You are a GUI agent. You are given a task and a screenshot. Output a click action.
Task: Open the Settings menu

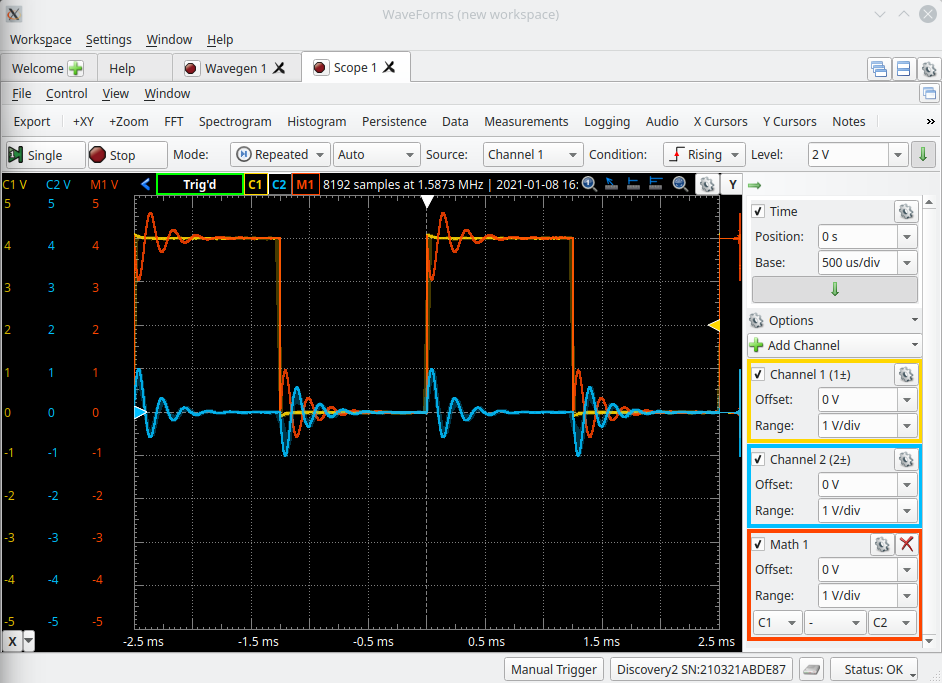click(108, 40)
